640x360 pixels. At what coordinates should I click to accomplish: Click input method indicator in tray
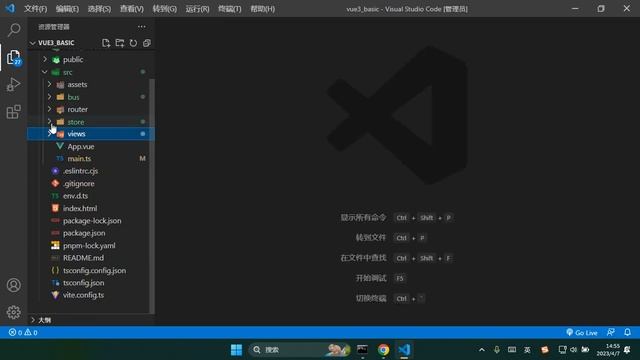click(x=527, y=350)
